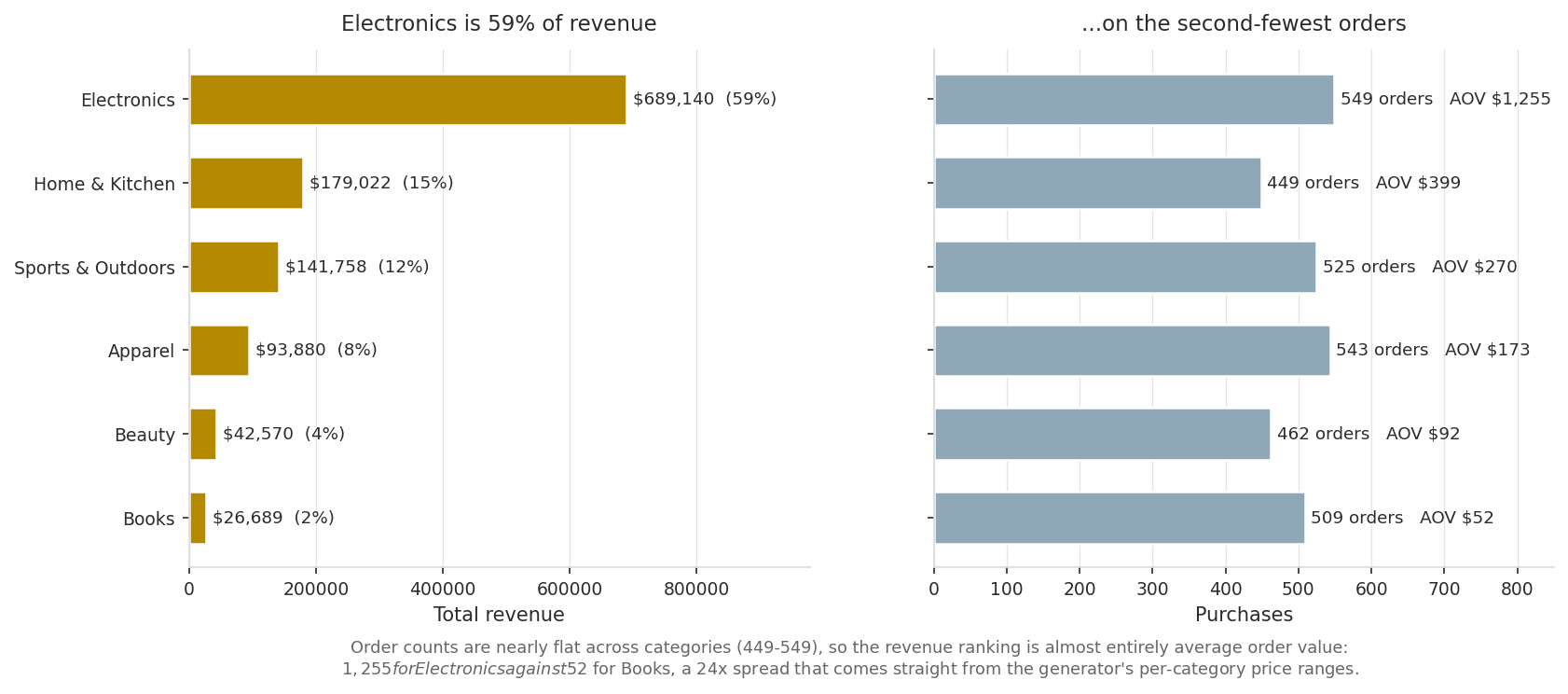Click the Apparel revenue bar

coord(219,351)
